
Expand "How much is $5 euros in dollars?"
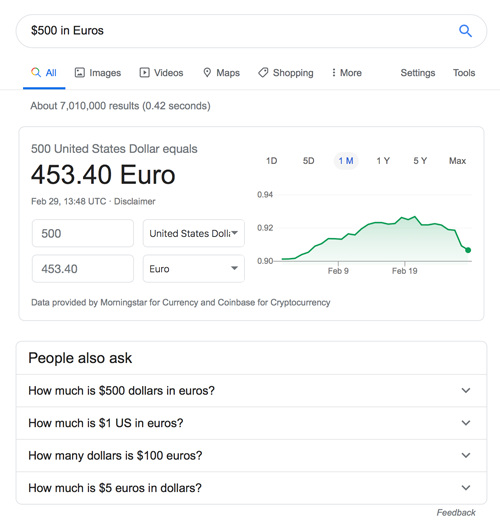(x=251, y=488)
